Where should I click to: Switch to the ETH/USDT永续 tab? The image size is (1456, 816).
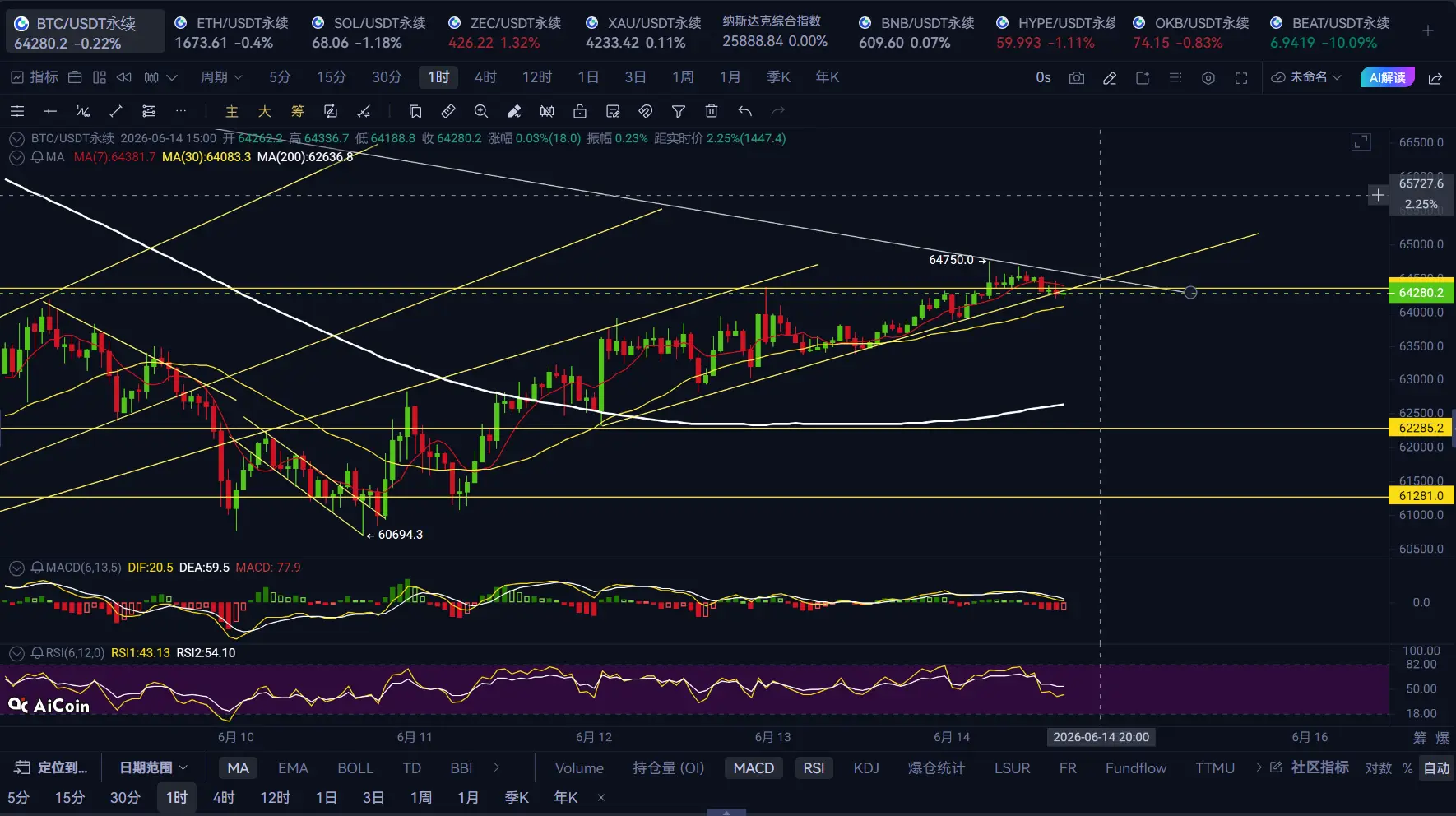tap(234, 33)
